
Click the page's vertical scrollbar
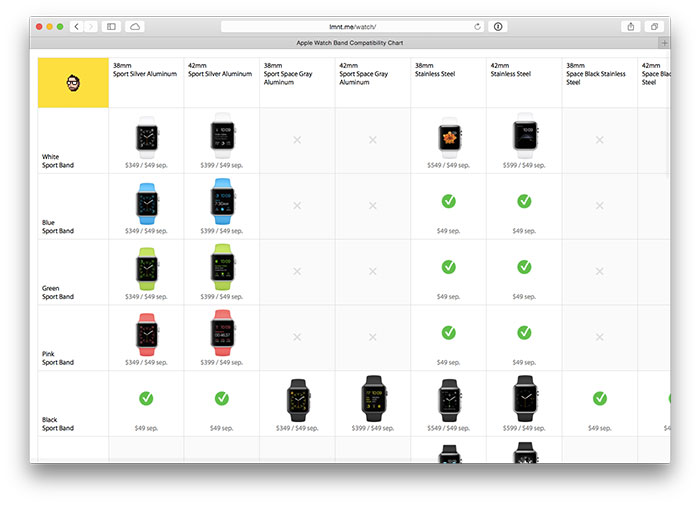pyautogui.click(x=668, y=117)
